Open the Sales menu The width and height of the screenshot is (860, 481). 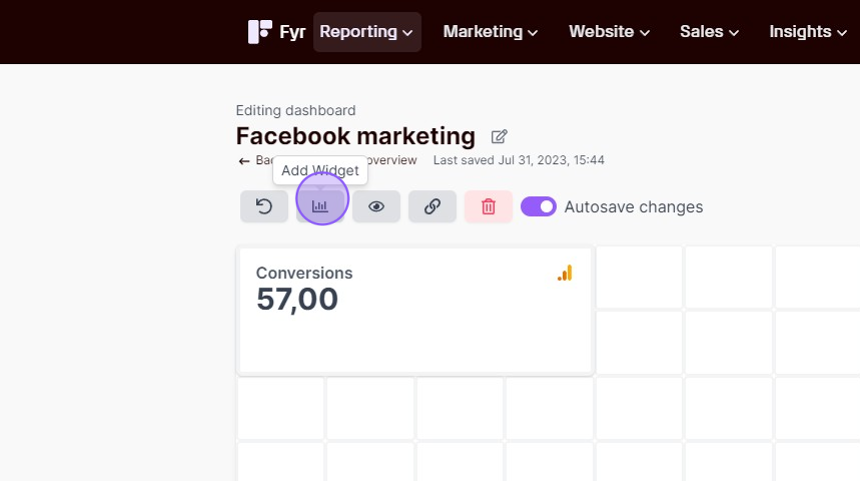click(709, 32)
